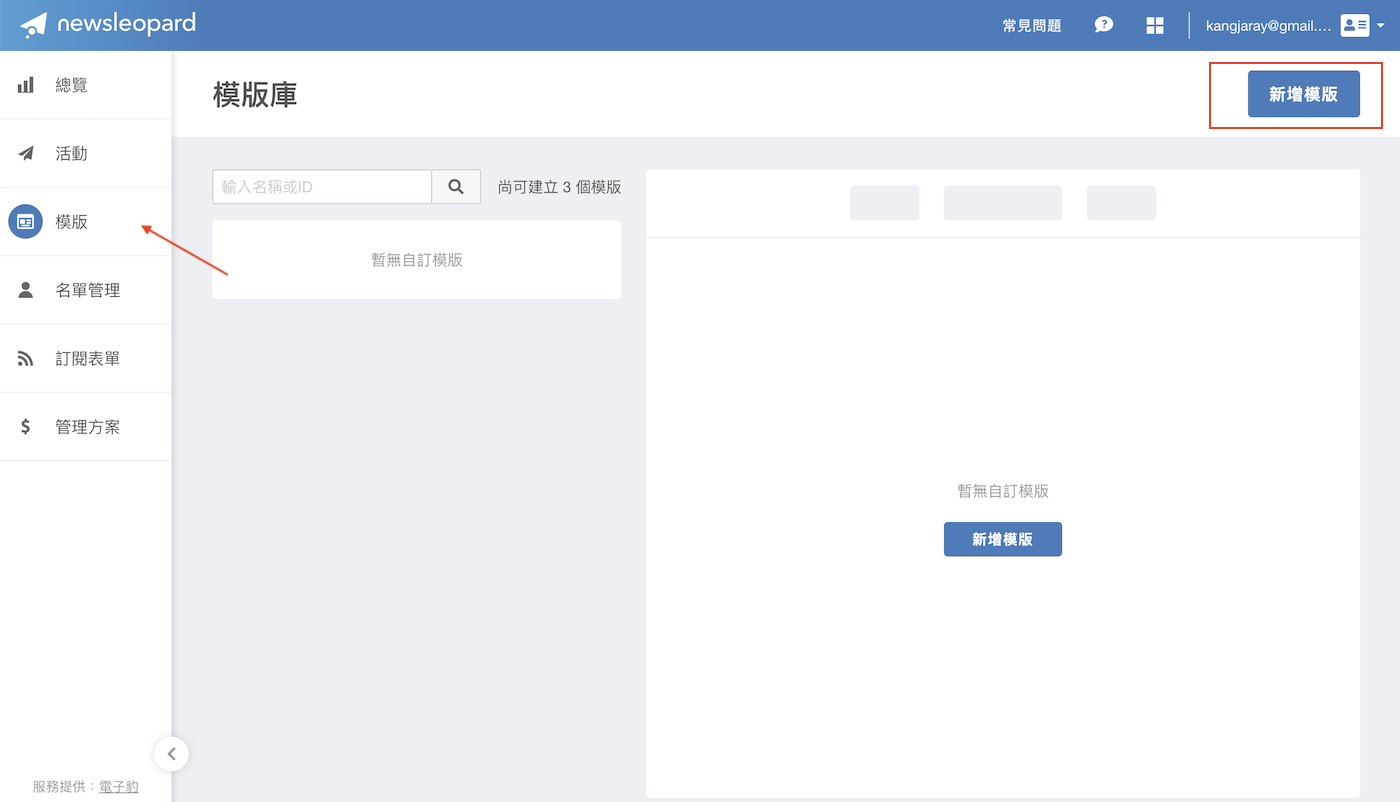Click 暫無自訂模版 text in preview panel
The image size is (1400, 802).
tap(1003, 491)
